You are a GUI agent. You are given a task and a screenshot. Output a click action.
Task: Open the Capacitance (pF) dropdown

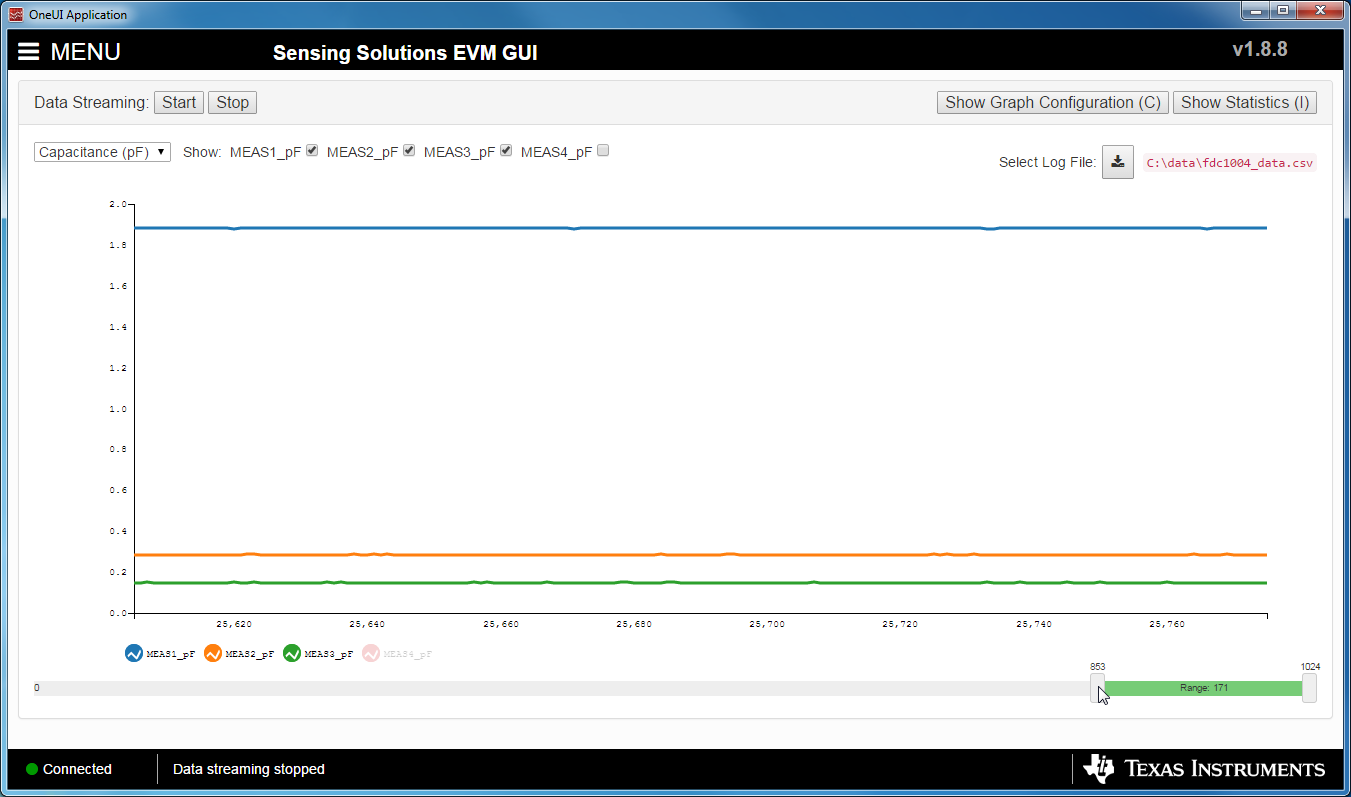[x=101, y=151]
